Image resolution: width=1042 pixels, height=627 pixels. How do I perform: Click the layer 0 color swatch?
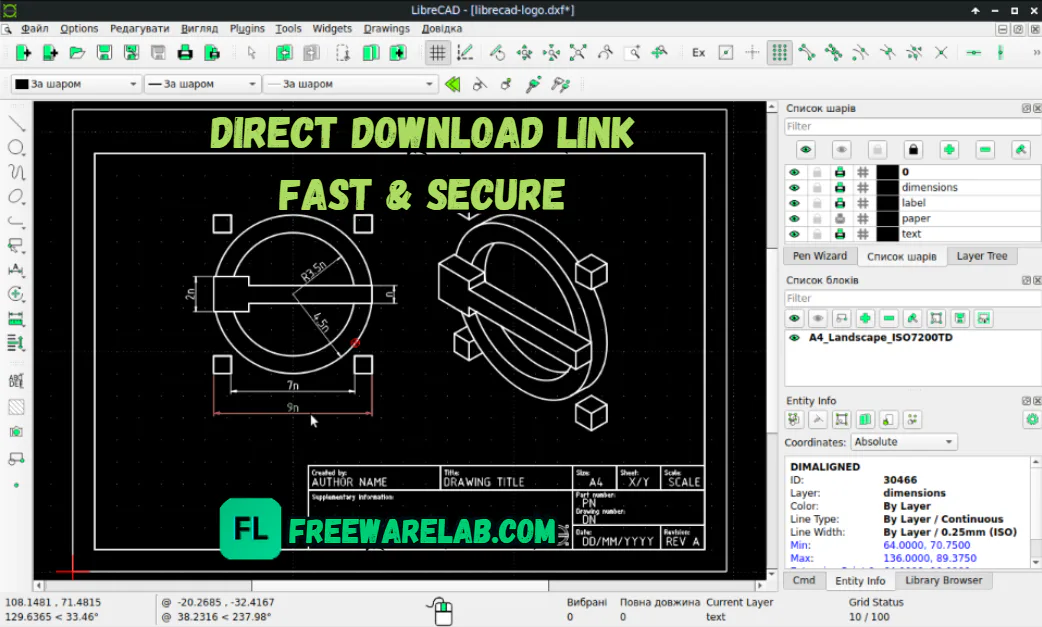pos(887,172)
